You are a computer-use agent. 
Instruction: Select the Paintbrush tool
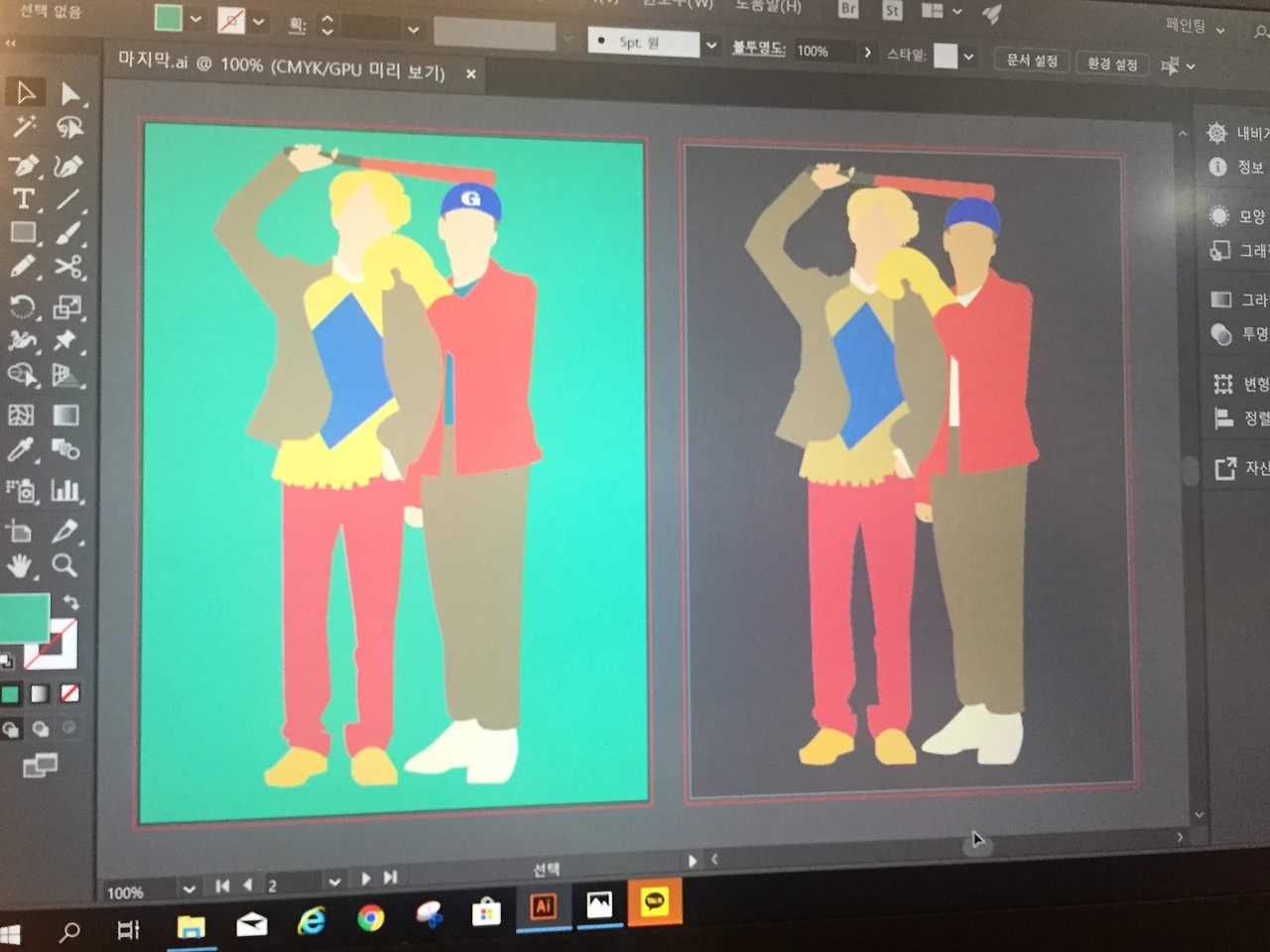point(67,233)
